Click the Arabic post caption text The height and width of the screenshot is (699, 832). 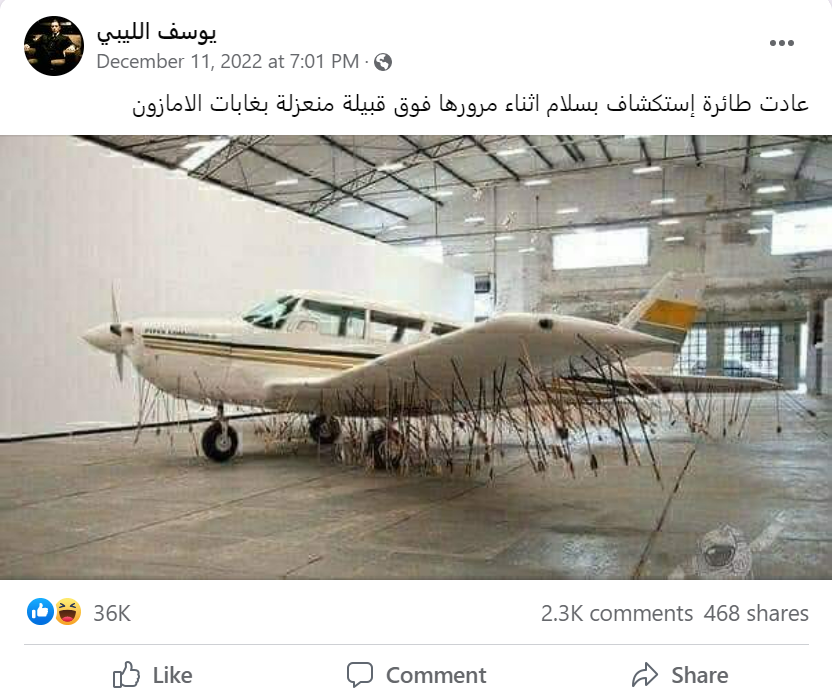click(x=470, y=104)
